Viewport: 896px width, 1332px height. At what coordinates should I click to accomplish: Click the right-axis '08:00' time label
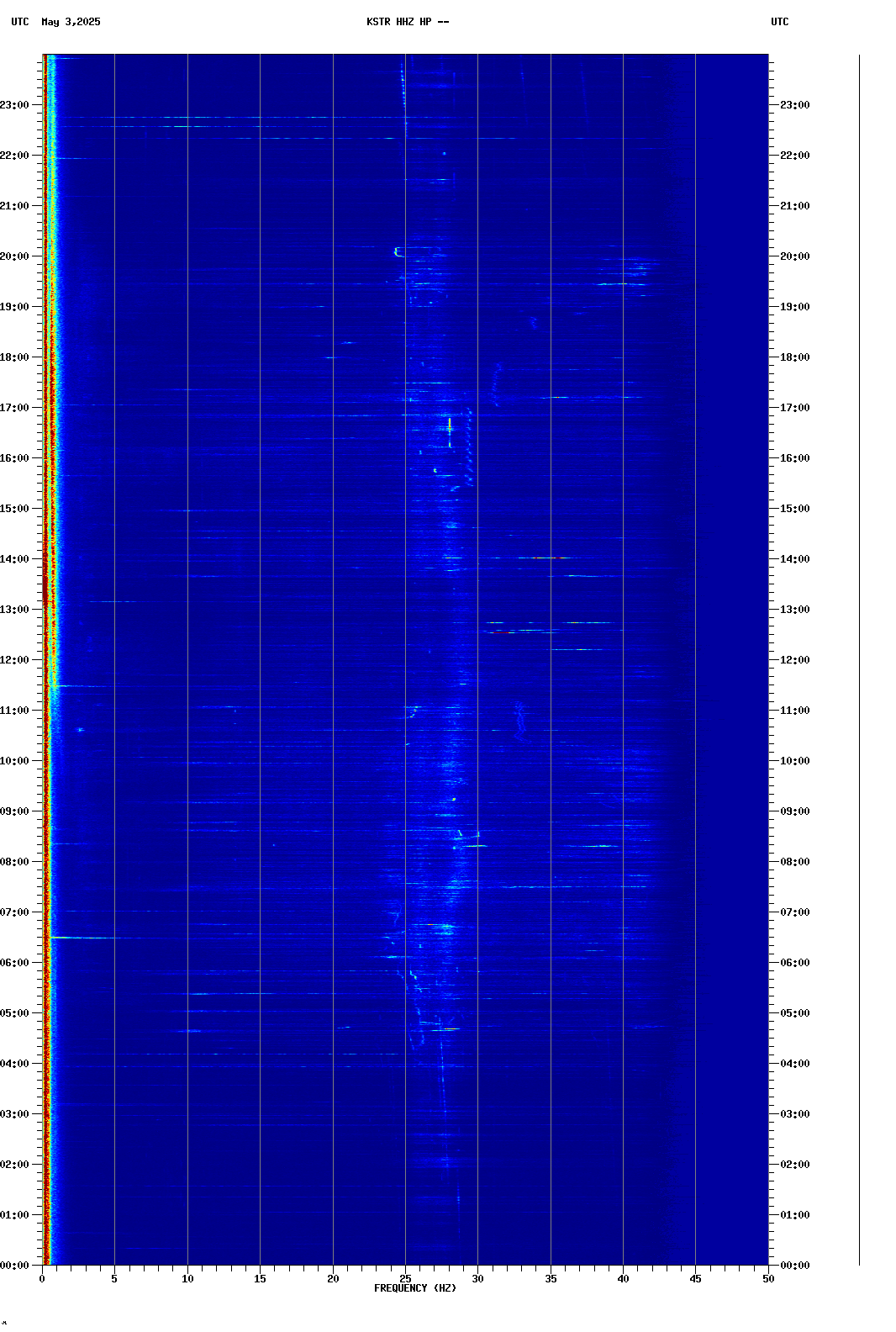click(x=795, y=862)
